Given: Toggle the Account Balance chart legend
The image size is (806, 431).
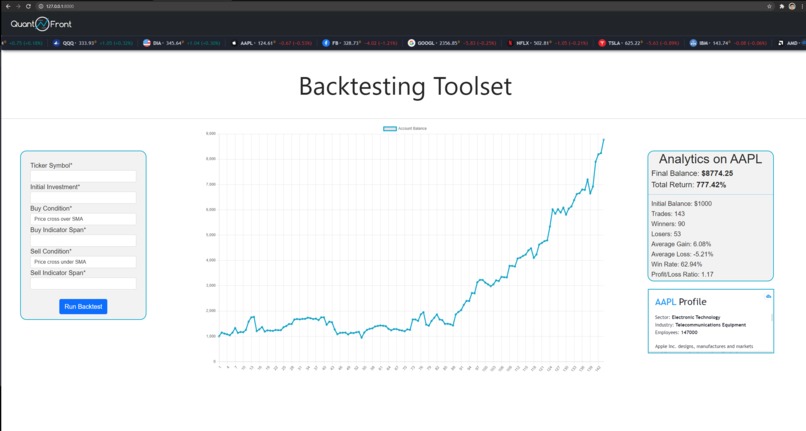Looking at the screenshot, I should point(405,129).
